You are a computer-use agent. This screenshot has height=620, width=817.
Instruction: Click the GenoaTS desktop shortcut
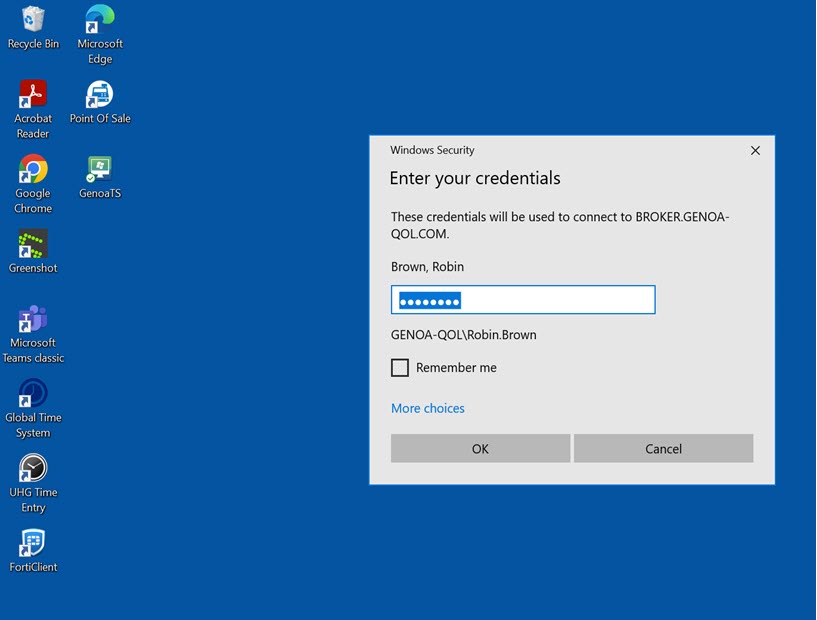[100, 169]
